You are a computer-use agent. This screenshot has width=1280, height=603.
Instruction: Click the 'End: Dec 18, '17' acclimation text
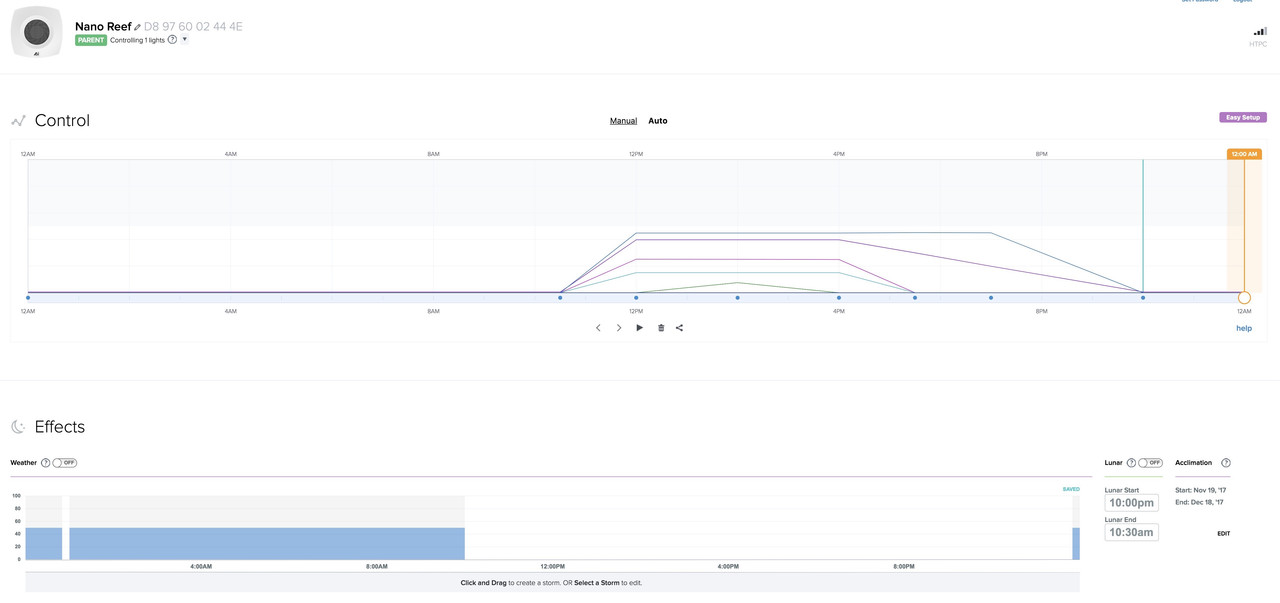(x=1201, y=502)
